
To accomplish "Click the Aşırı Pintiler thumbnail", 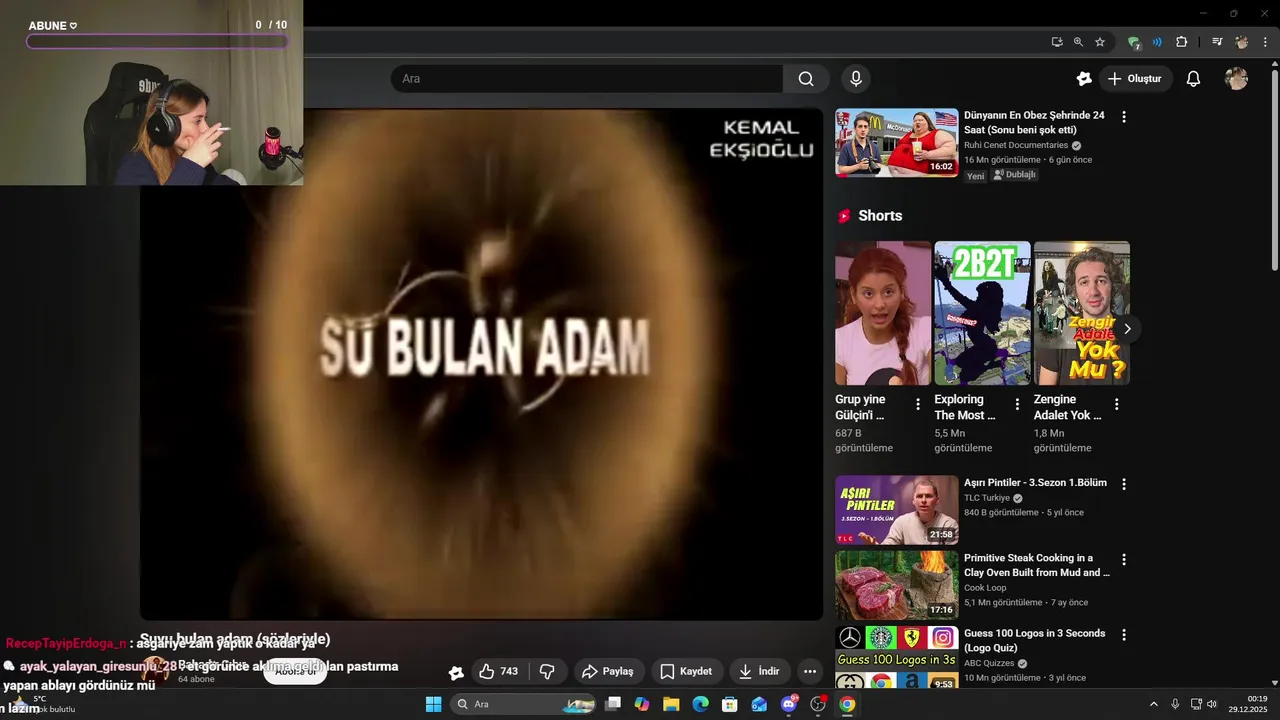I will coord(897,510).
